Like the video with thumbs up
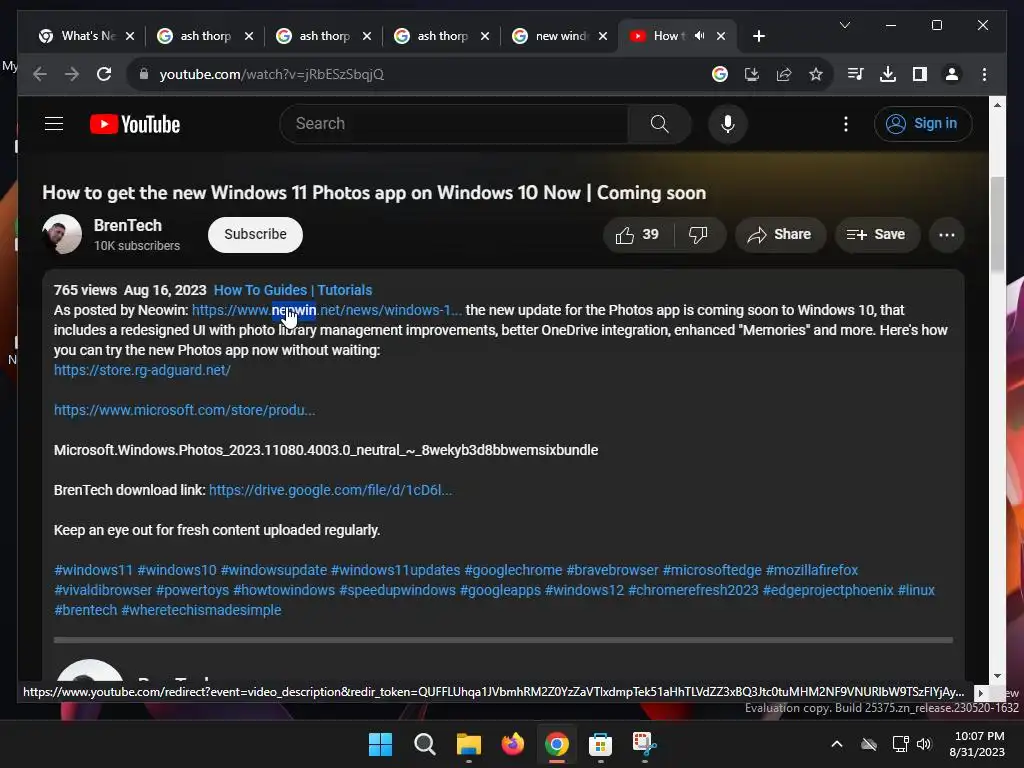The width and height of the screenshot is (1024, 768). click(637, 234)
